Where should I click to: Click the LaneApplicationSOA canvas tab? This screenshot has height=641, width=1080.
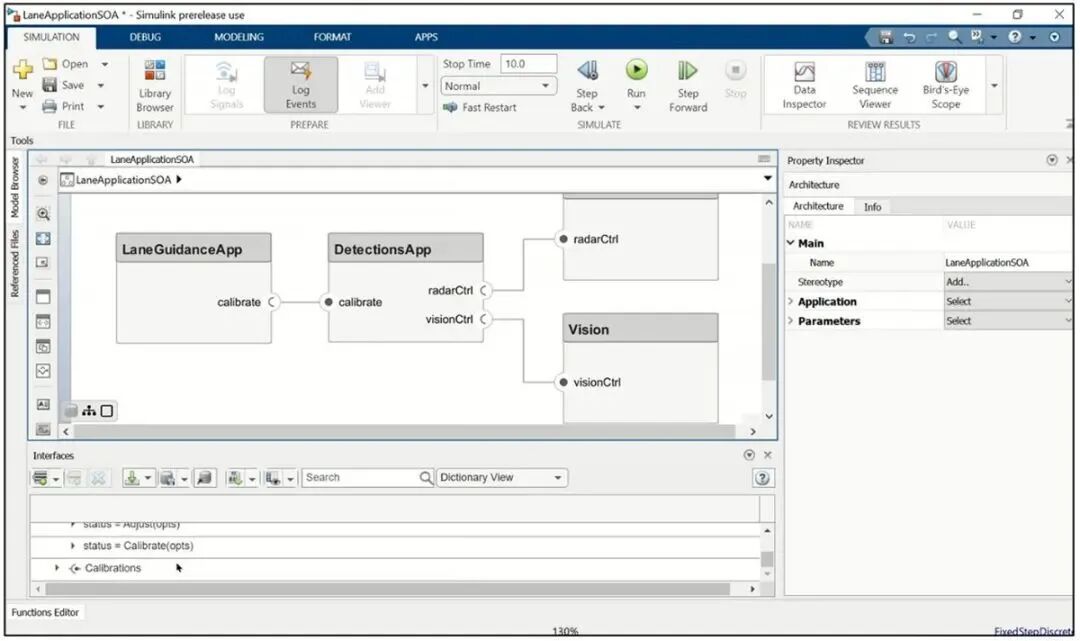(x=152, y=159)
